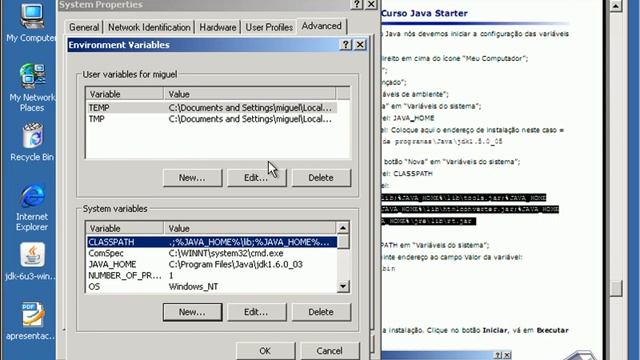Select NUMBER_OF_PR... system variable row

(x=211, y=276)
